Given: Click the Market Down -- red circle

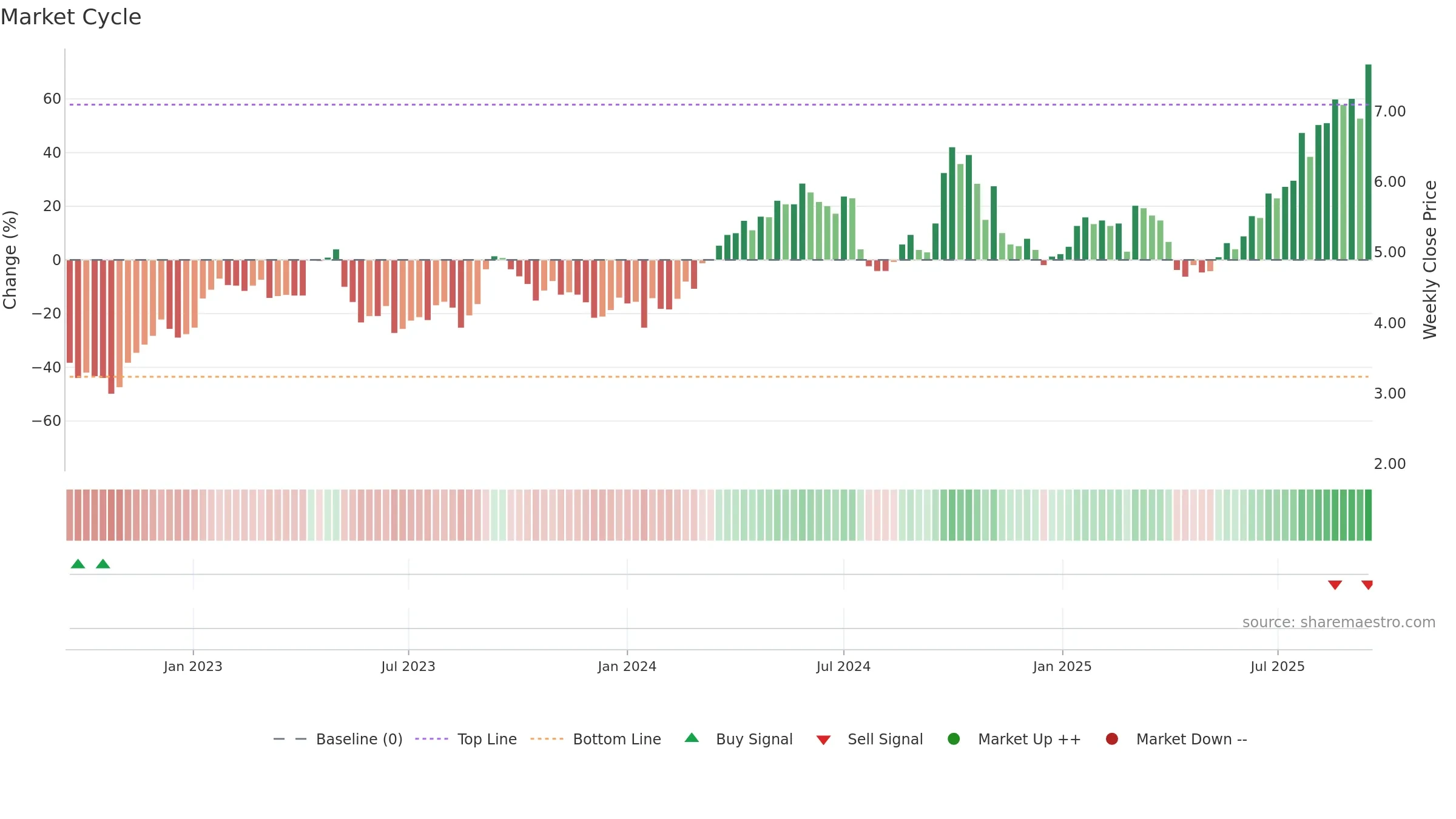Looking at the screenshot, I should coord(1112,739).
